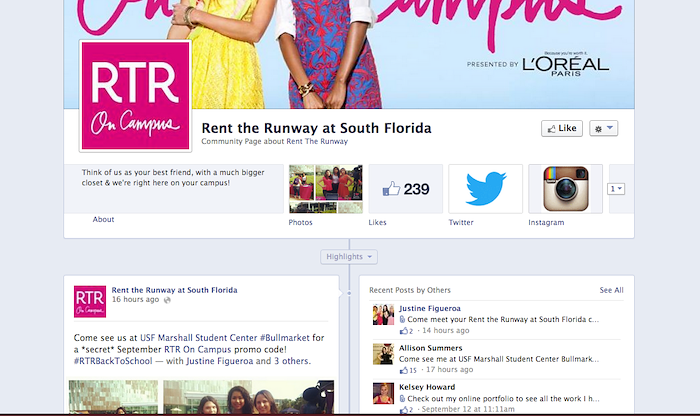This screenshot has height=416, width=700.
Task: Click like thumb icon on Allison Summers' post
Action: [404, 370]
